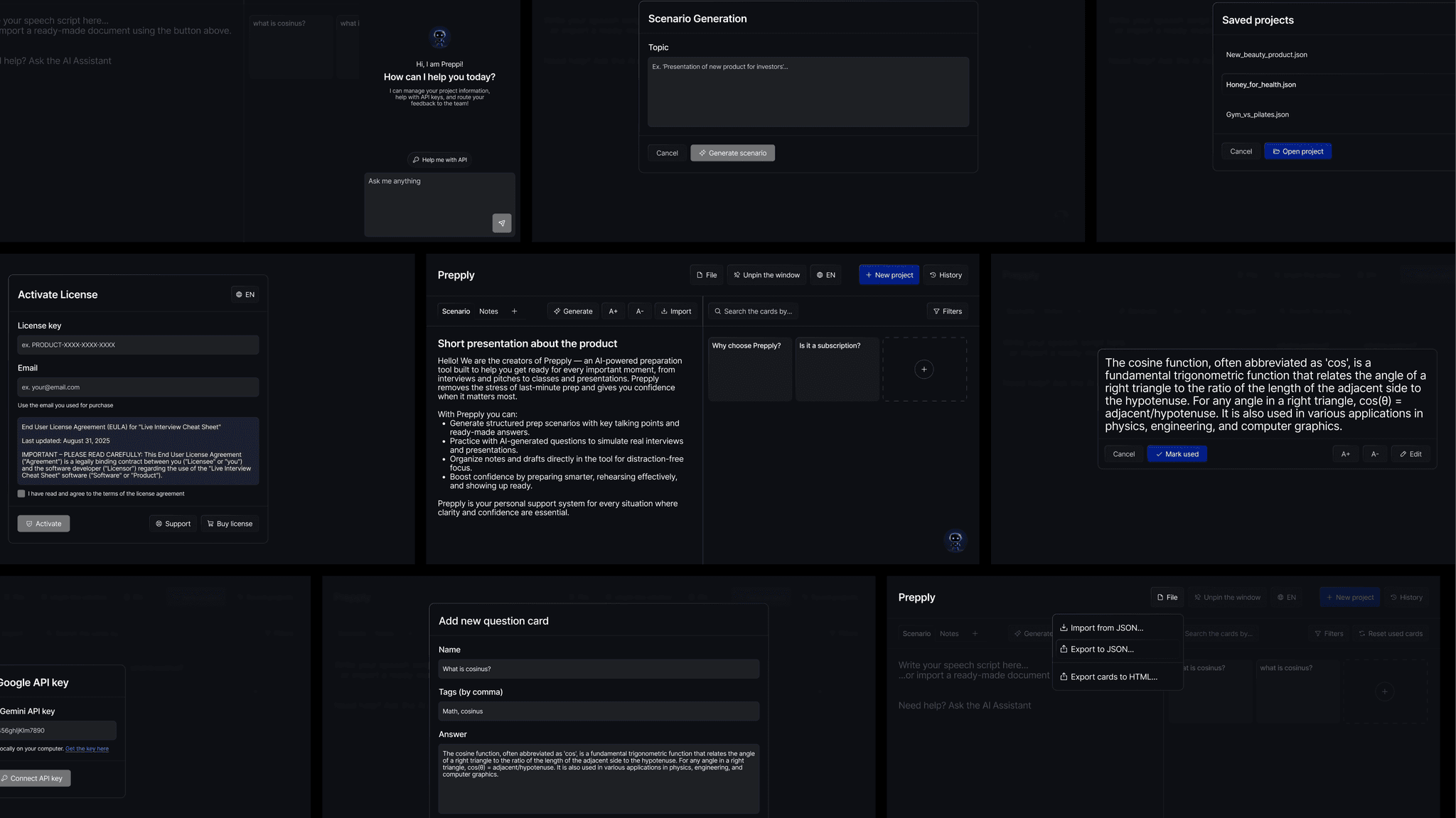This screenshot has height=818, width=1456.
Task: Click the Get the key here link
Action: pyautogui.click(x=87, y=748)
